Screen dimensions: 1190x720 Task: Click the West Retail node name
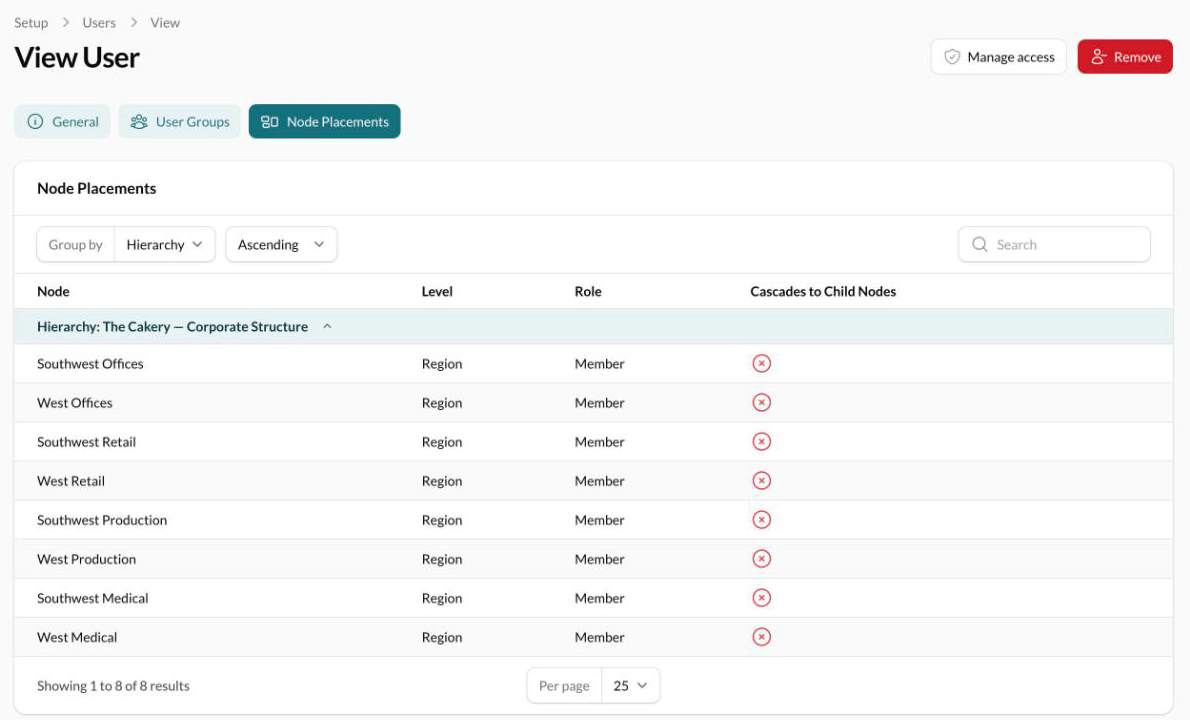point(71,481)
